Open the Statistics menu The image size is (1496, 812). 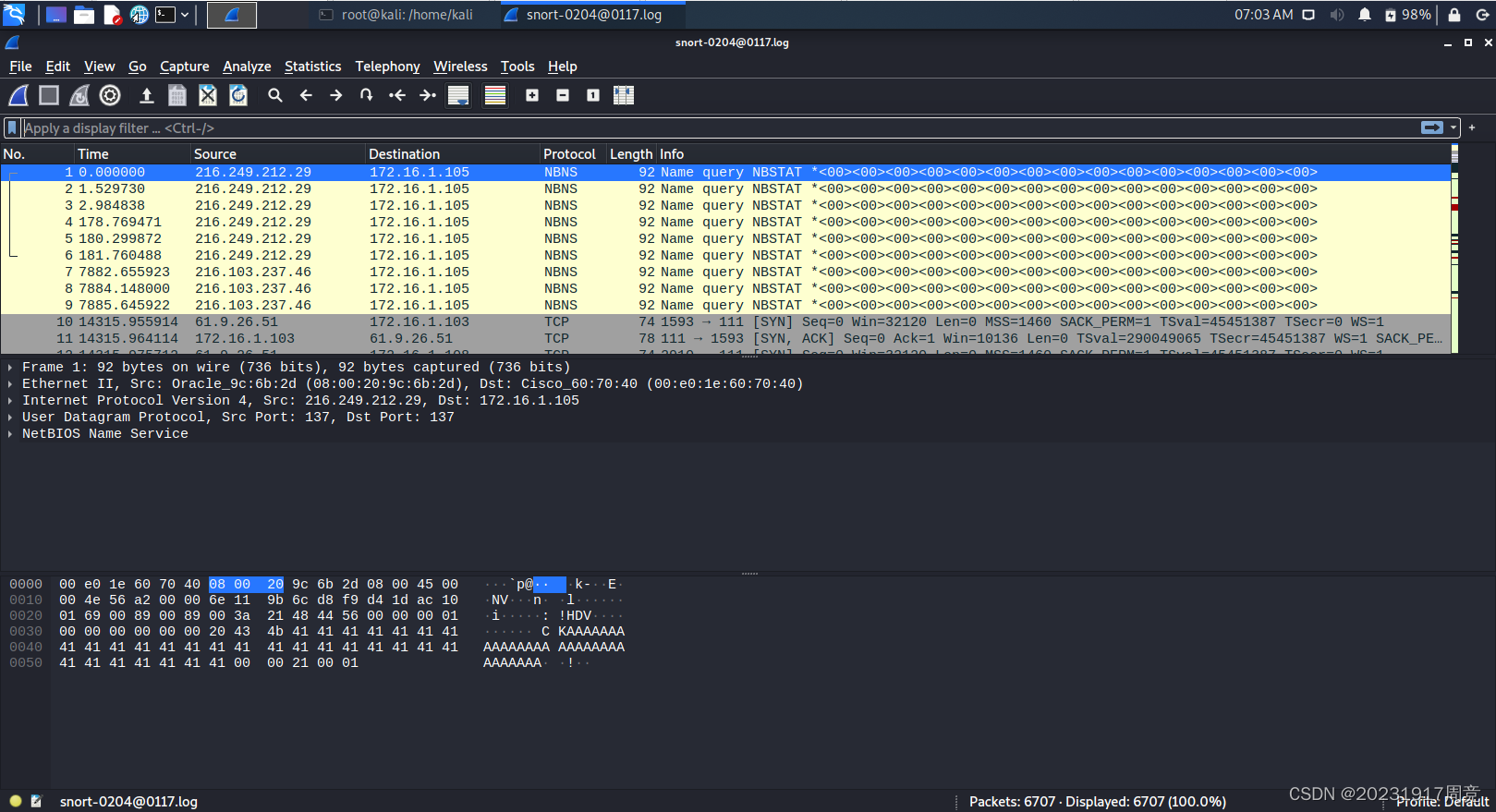[x=313, y=67]
